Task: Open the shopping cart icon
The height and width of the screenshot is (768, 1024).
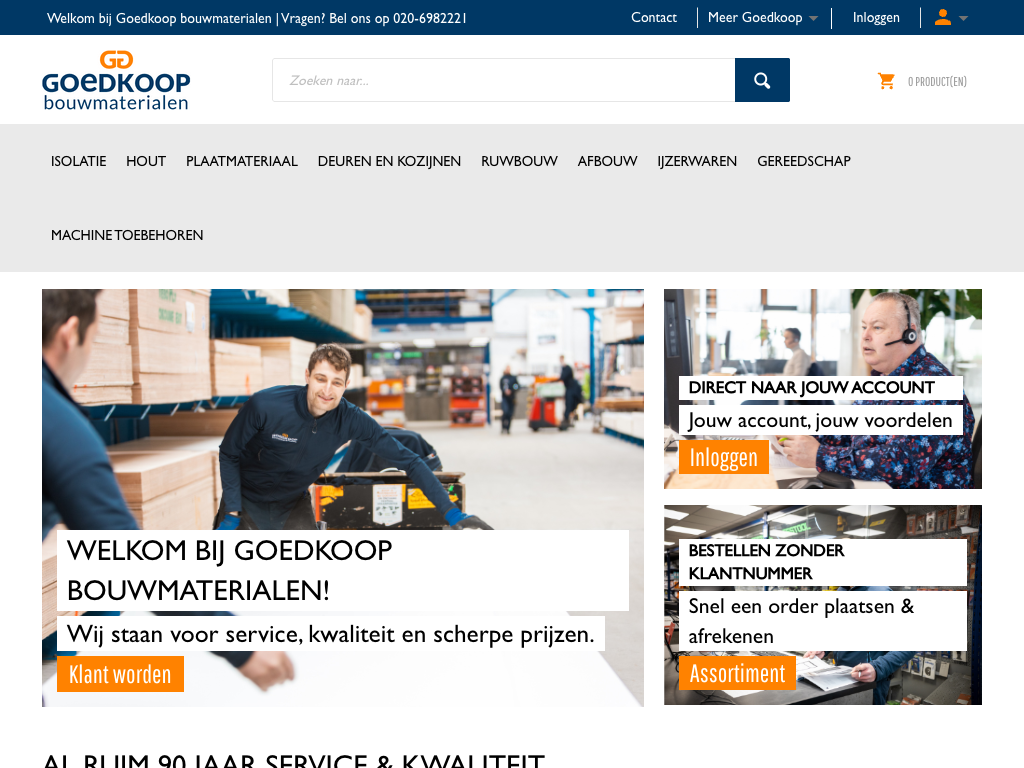Action: coord(886,81)
